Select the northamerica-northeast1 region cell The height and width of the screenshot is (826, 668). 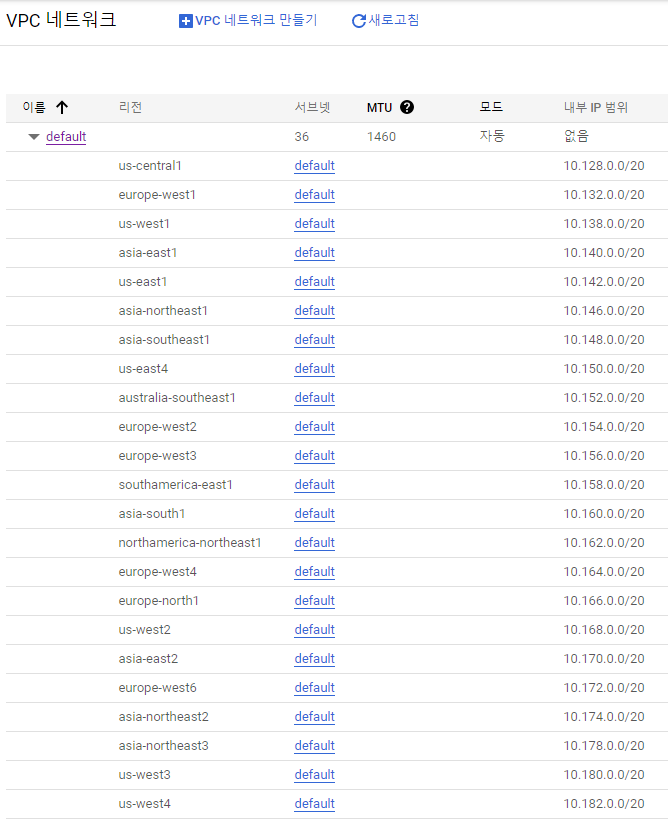point(190,542)
